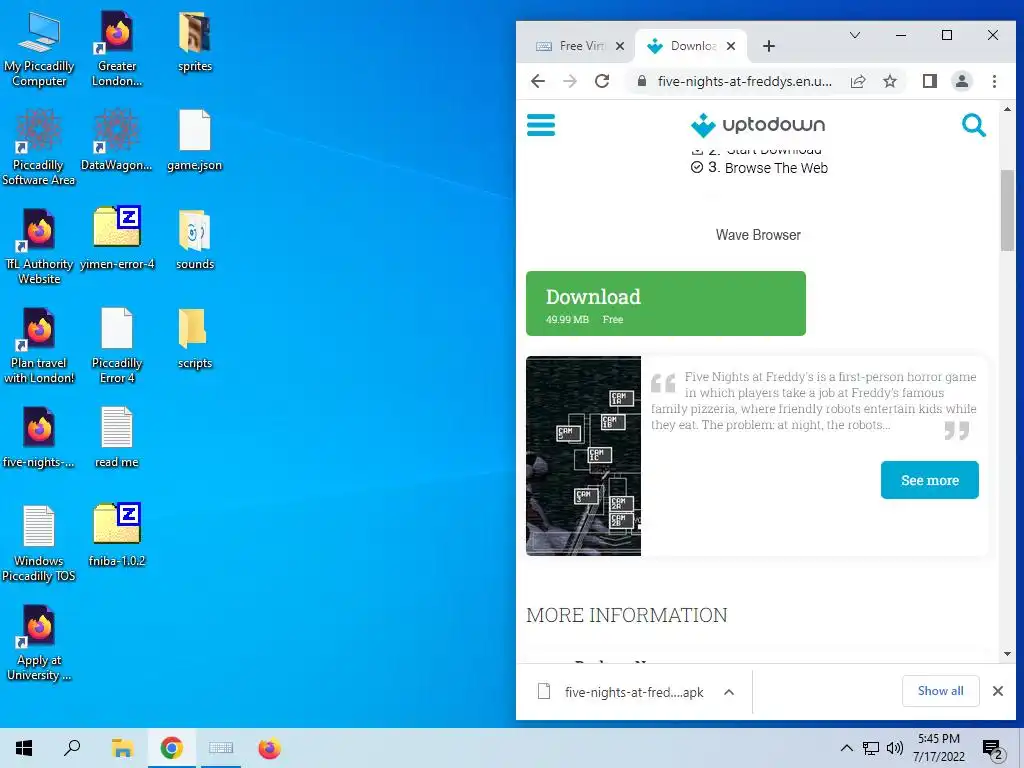Click the address bar URL field
Screen dimensions: 1024x768
pos(744,81)
